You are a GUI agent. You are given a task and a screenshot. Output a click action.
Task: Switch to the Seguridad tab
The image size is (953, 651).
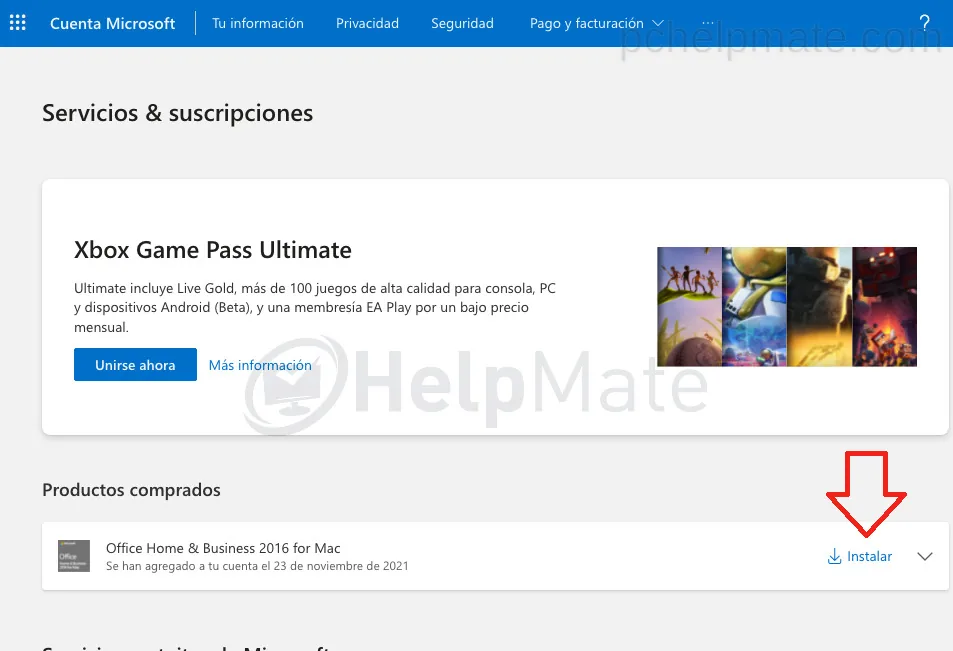[x=462, y=23]
